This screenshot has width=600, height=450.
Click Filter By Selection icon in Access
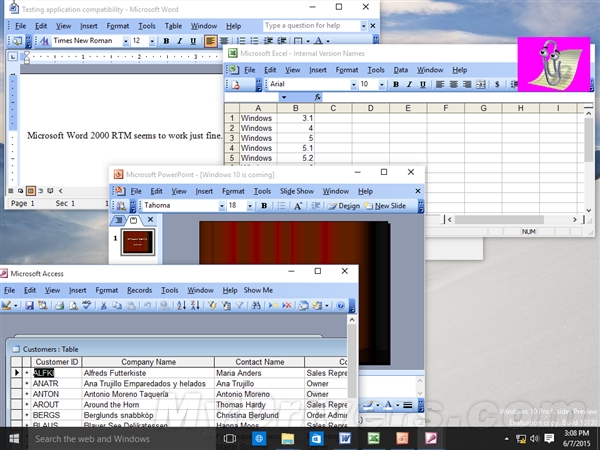tap(212, 306)
